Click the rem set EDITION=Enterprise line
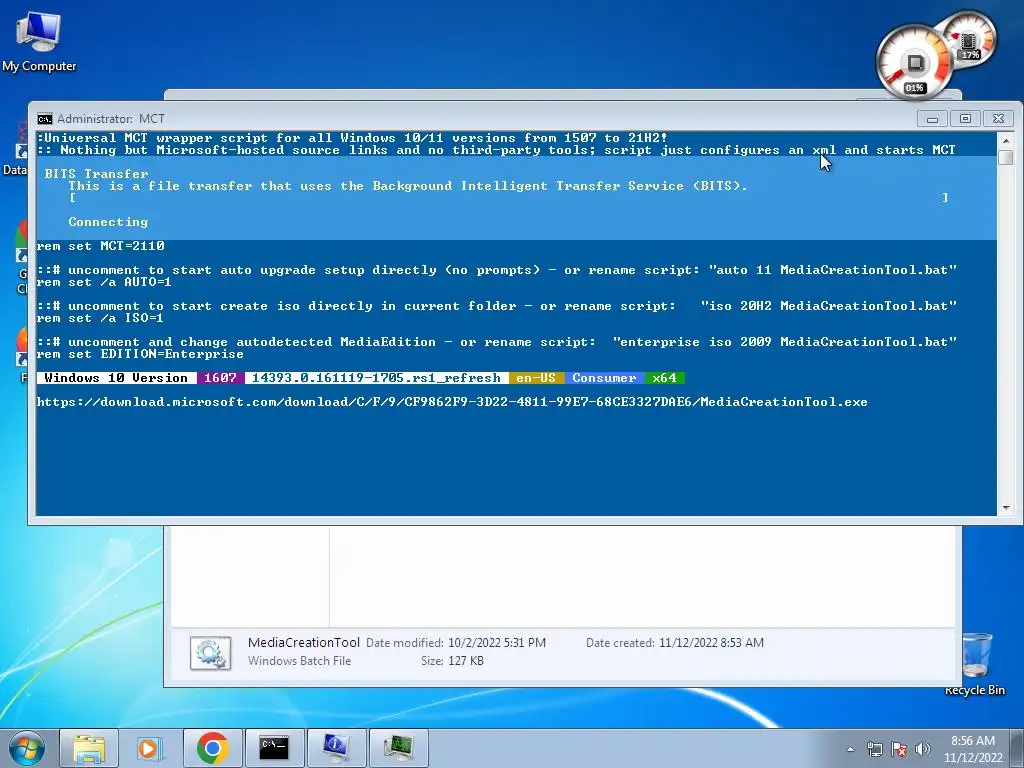This screenshot has height=768, width=1024. pos(140,354)
